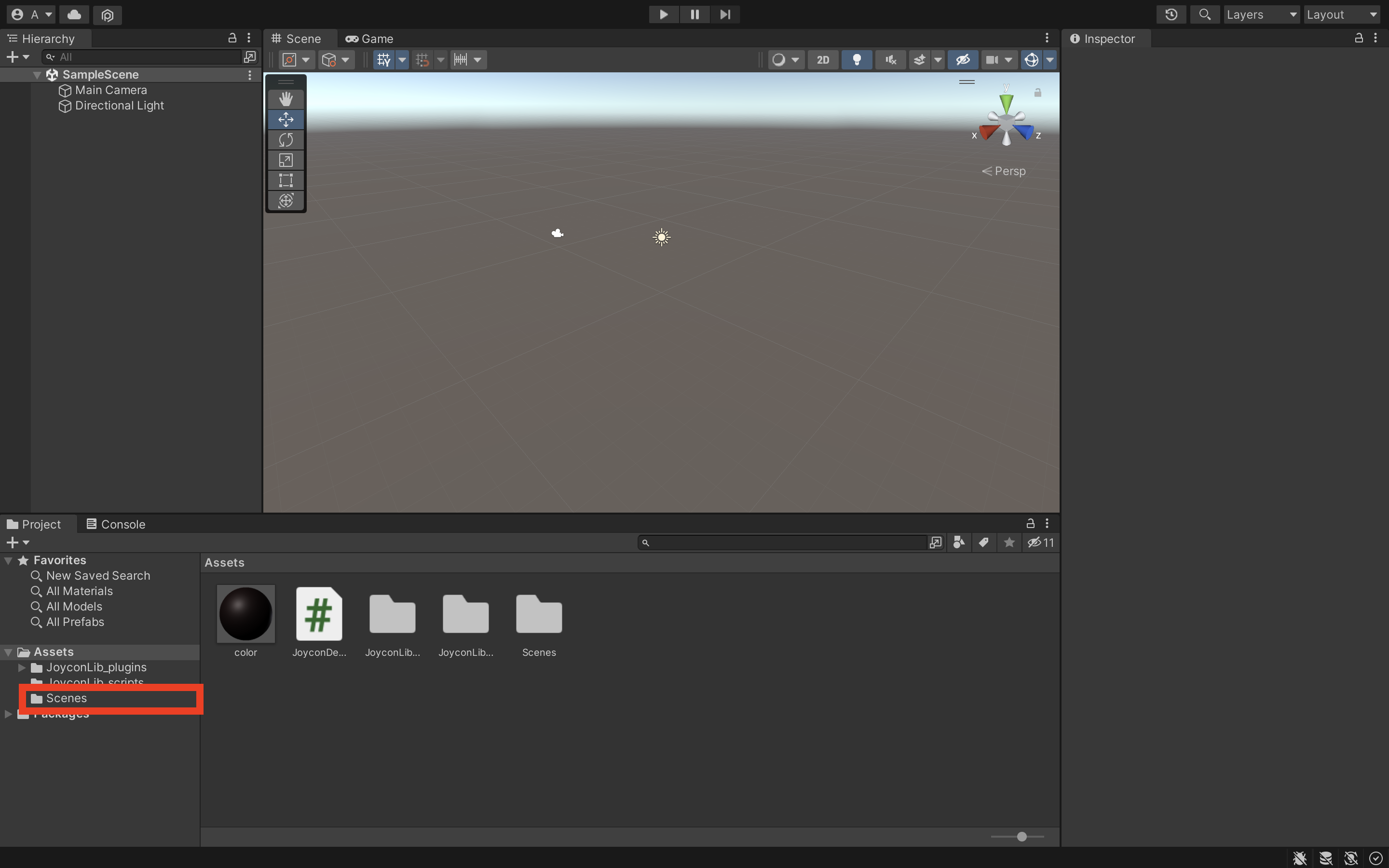This screenshot has width=1389, height=868.
Task: Select the Rect Transform tool
Action: coord(286,180)
